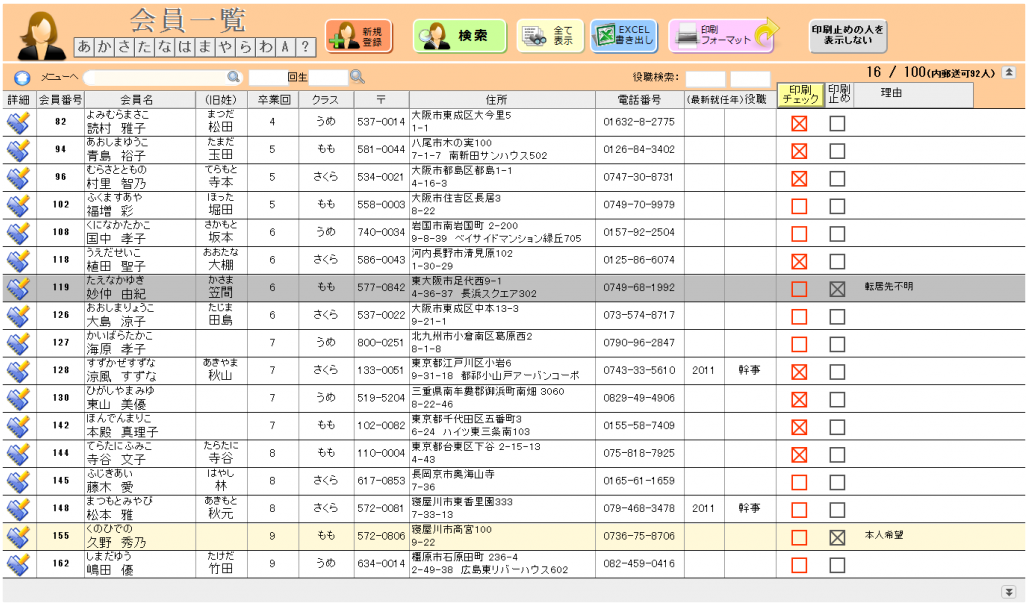Click the 会員番号 column header

point(60,100)
